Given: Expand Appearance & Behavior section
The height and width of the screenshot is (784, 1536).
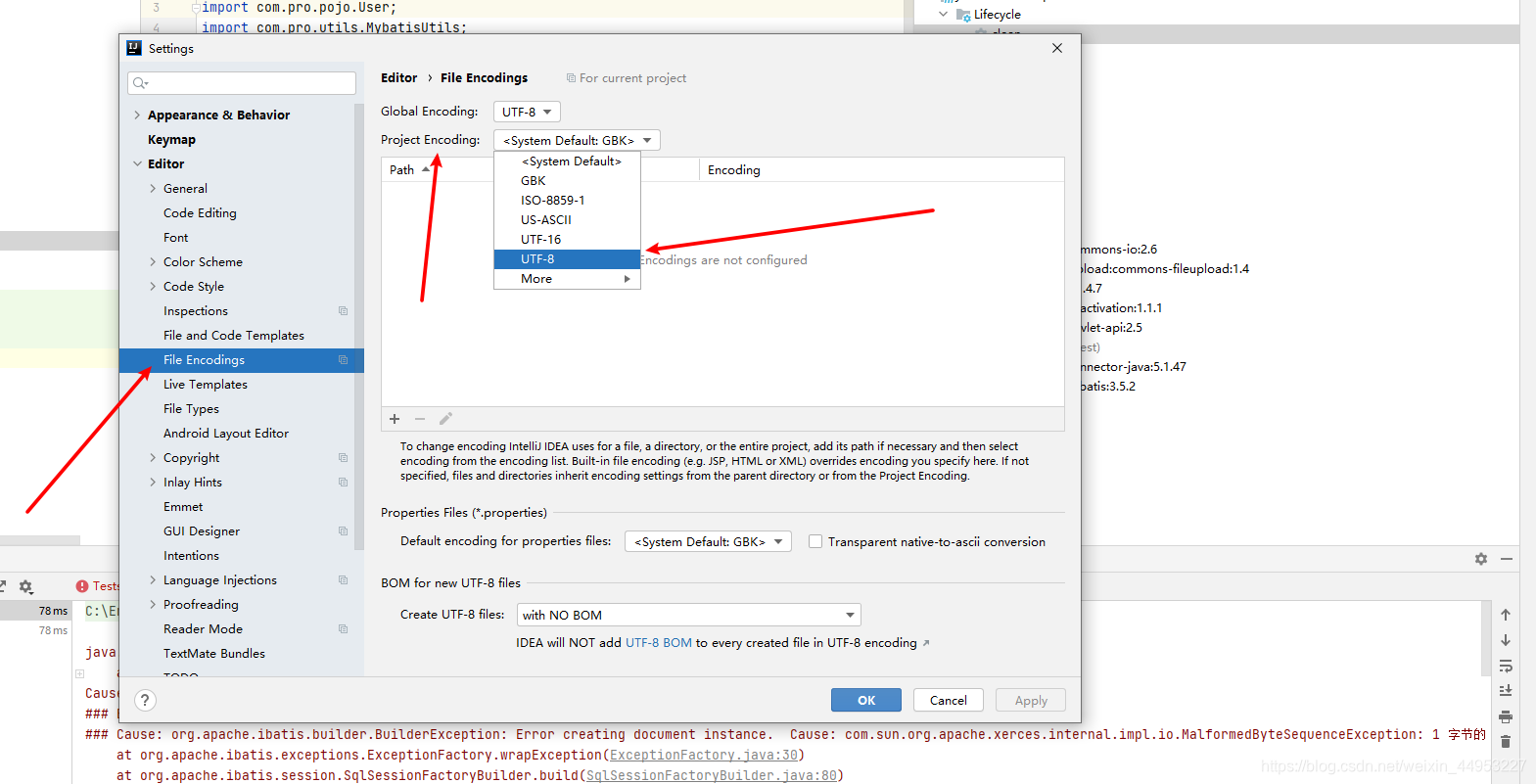Looking at the screenshot, I should (137, 115).
